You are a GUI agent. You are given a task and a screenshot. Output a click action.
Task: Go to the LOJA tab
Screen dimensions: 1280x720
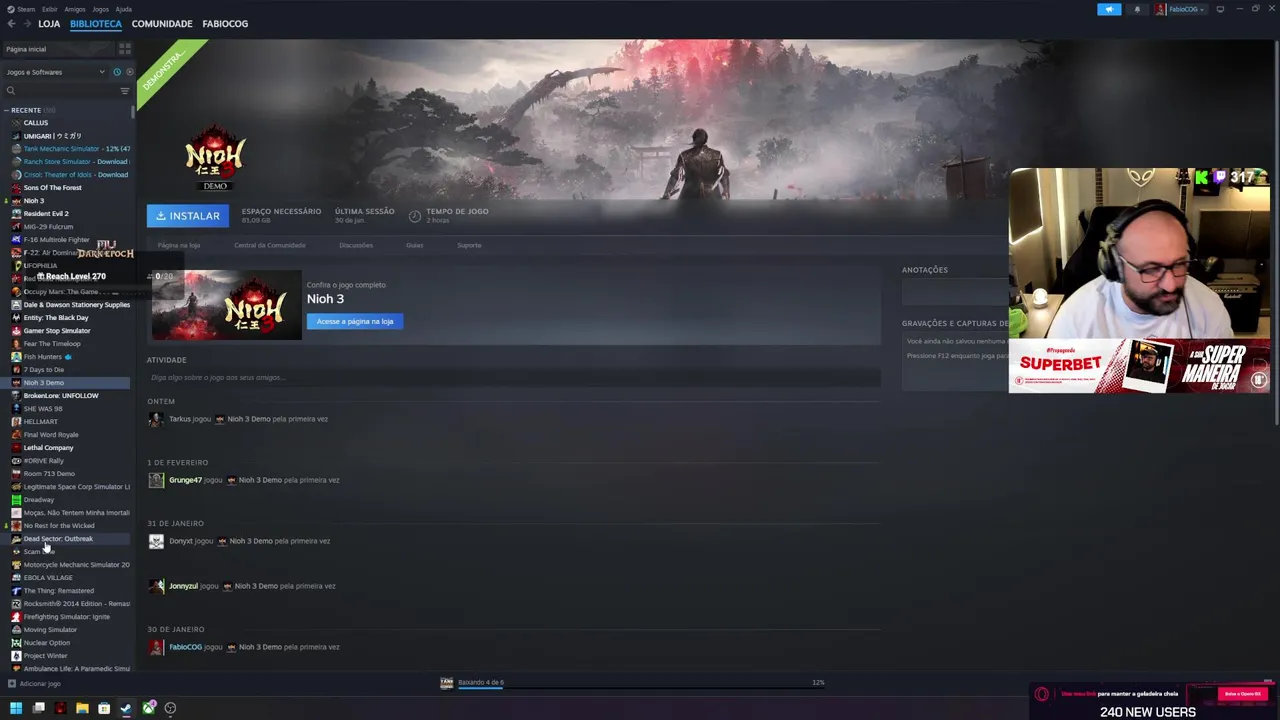coord(49,23)
